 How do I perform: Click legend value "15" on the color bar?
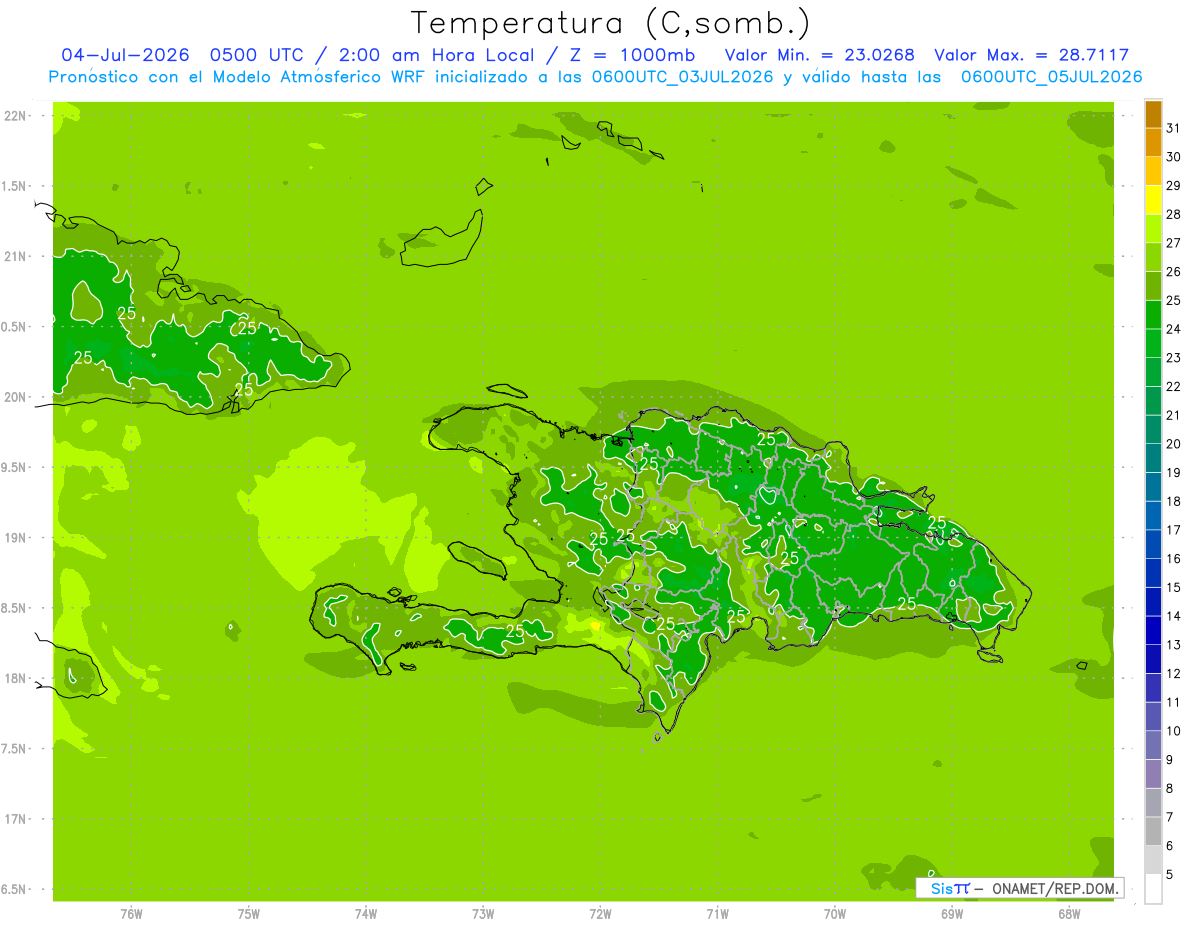(x=1174, y=587)
